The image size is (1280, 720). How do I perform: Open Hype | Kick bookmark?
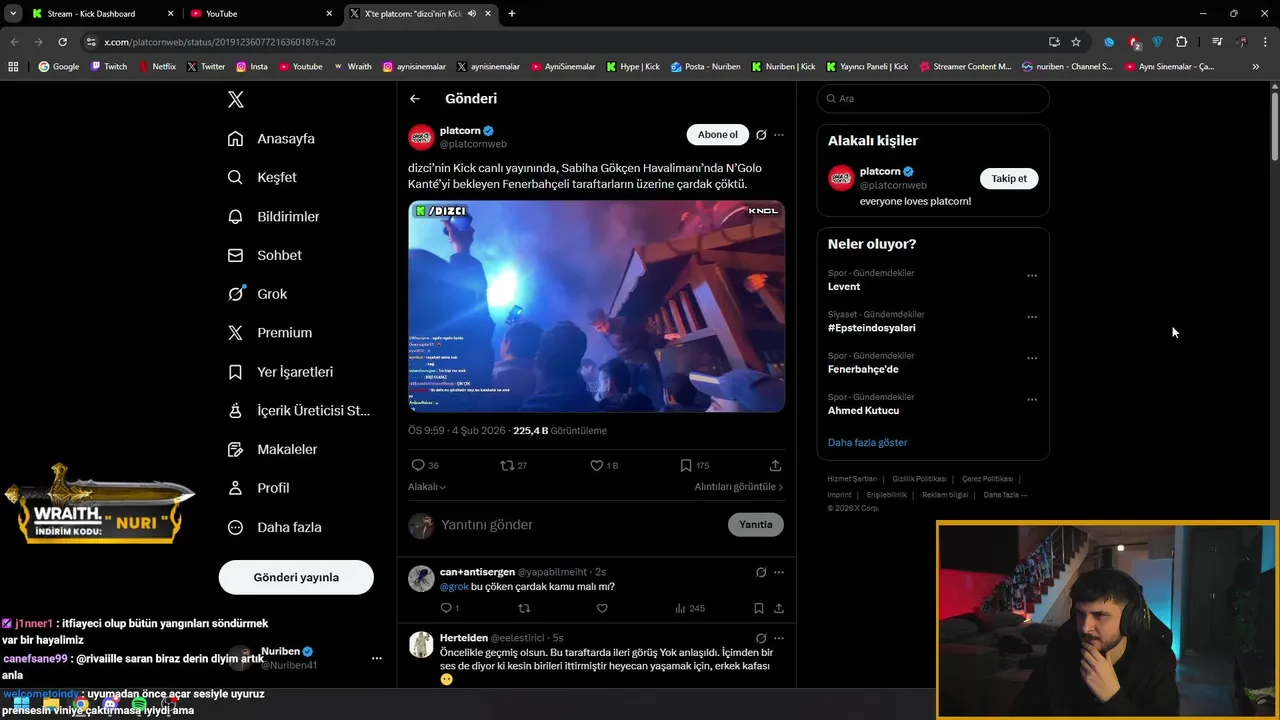[x=633, y=67]
